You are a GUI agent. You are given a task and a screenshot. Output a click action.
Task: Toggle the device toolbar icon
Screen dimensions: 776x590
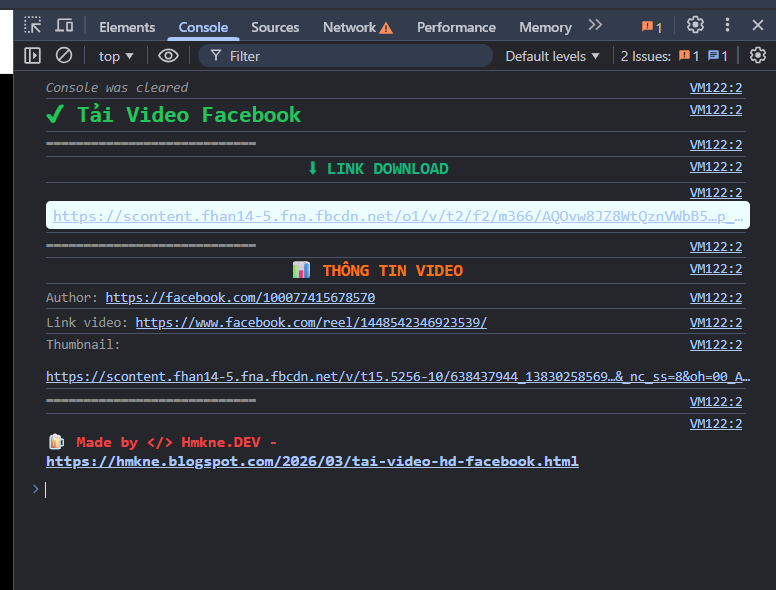(64, 25)
